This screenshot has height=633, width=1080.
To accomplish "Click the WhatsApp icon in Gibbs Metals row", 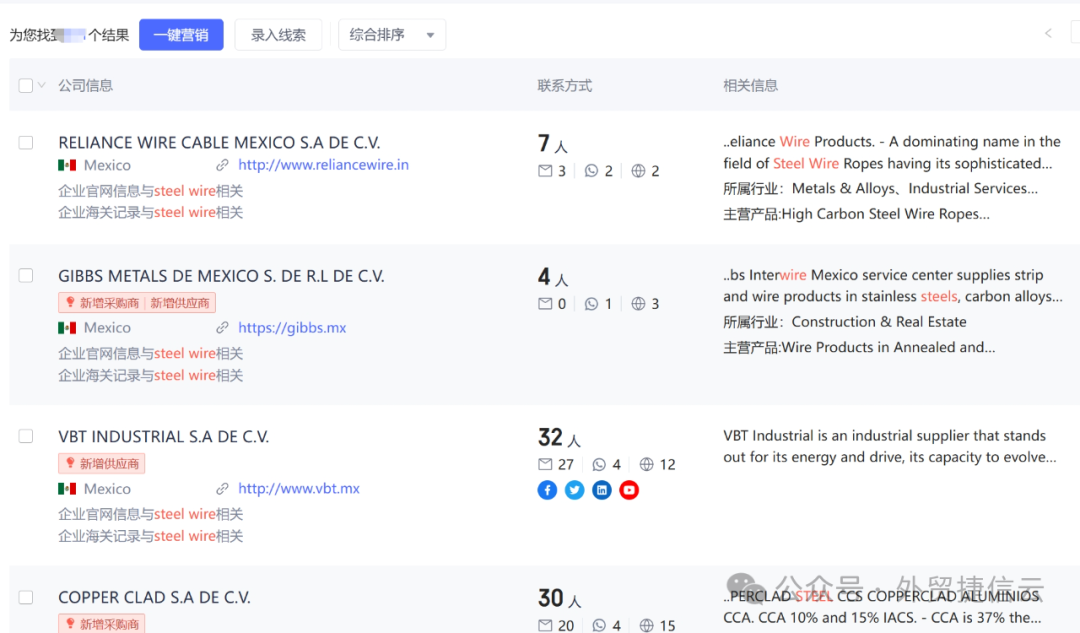I will [591, 304].
